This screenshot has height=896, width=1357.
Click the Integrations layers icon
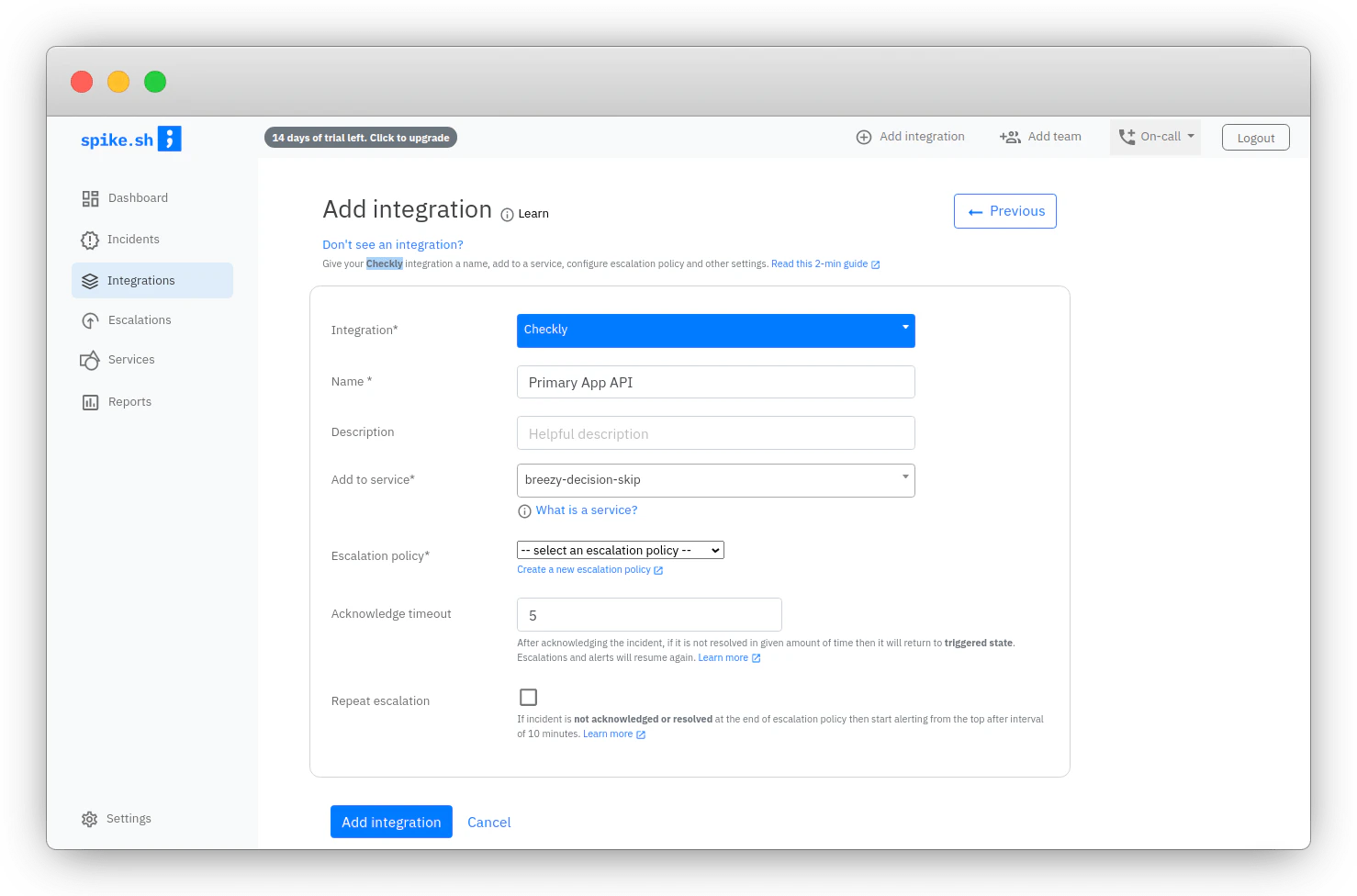click(90, 281)
